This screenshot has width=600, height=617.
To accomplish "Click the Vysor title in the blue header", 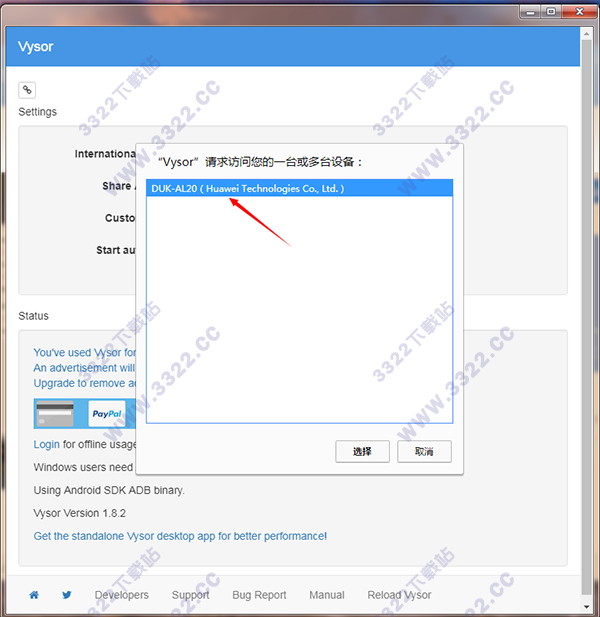I will (x=35, y=46).
